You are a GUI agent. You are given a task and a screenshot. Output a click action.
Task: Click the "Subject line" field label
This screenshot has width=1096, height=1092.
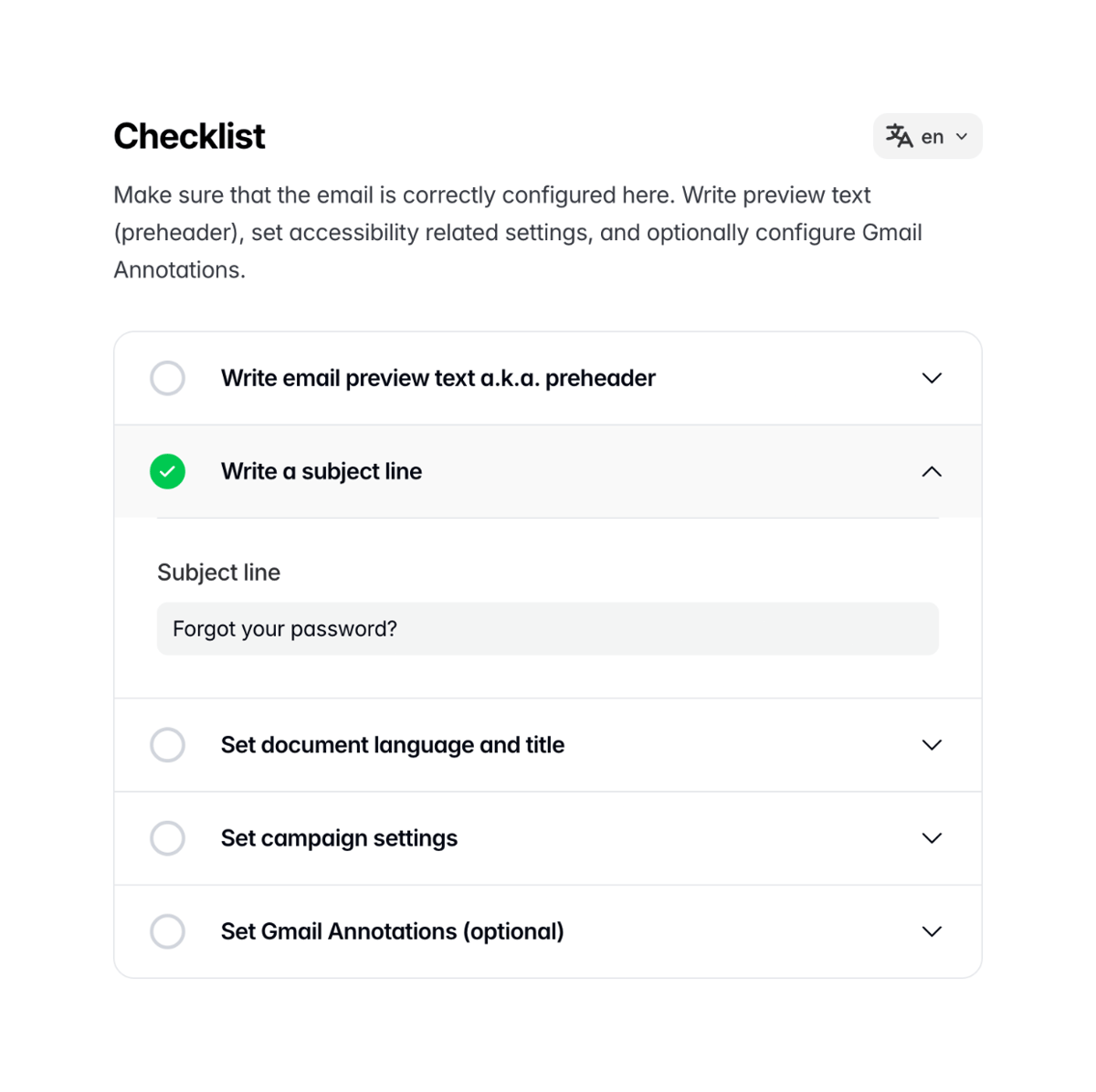(x=218, y=572)
